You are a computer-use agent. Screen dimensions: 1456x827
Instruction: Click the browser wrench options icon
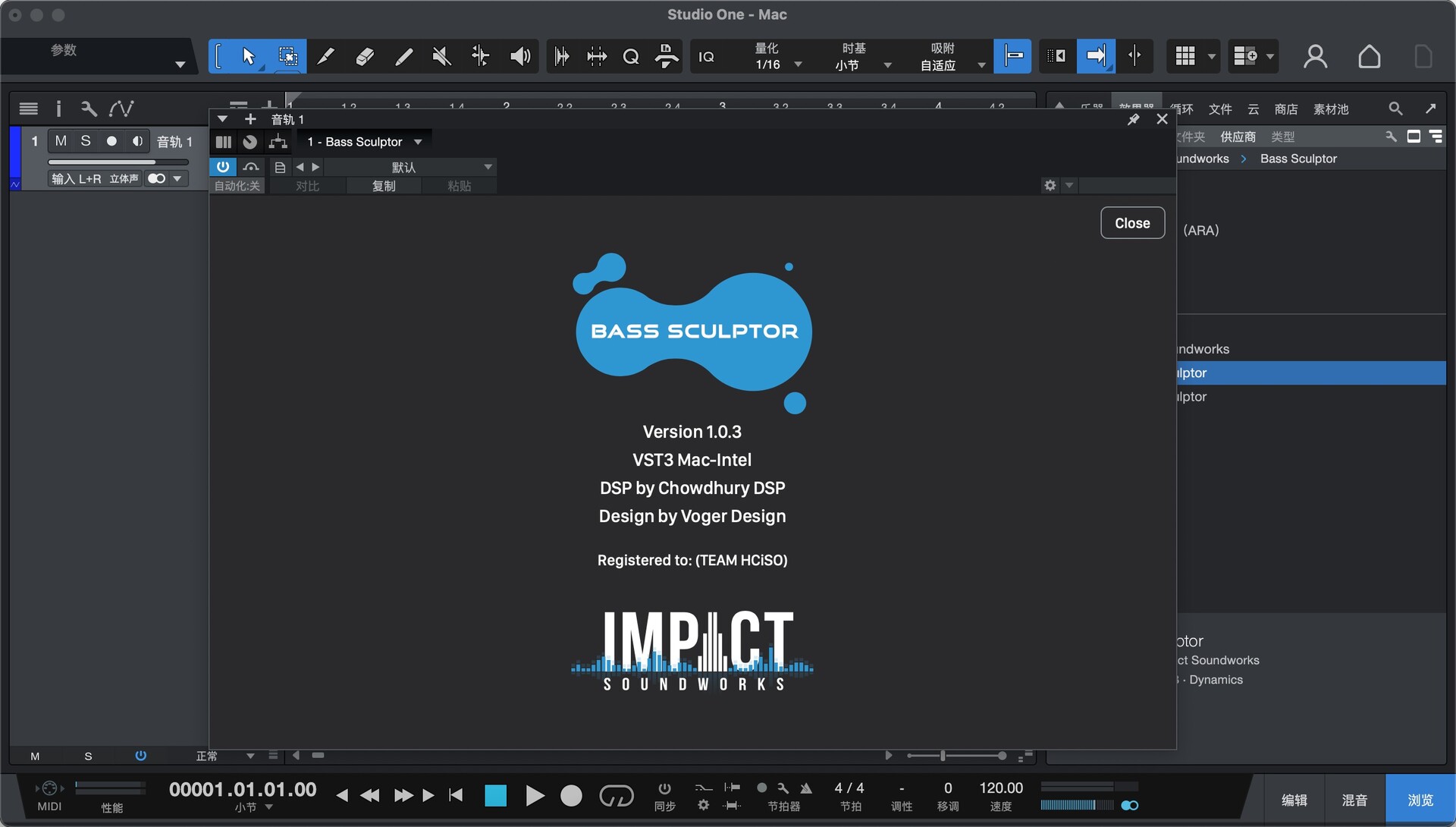tap(1391, 137)
